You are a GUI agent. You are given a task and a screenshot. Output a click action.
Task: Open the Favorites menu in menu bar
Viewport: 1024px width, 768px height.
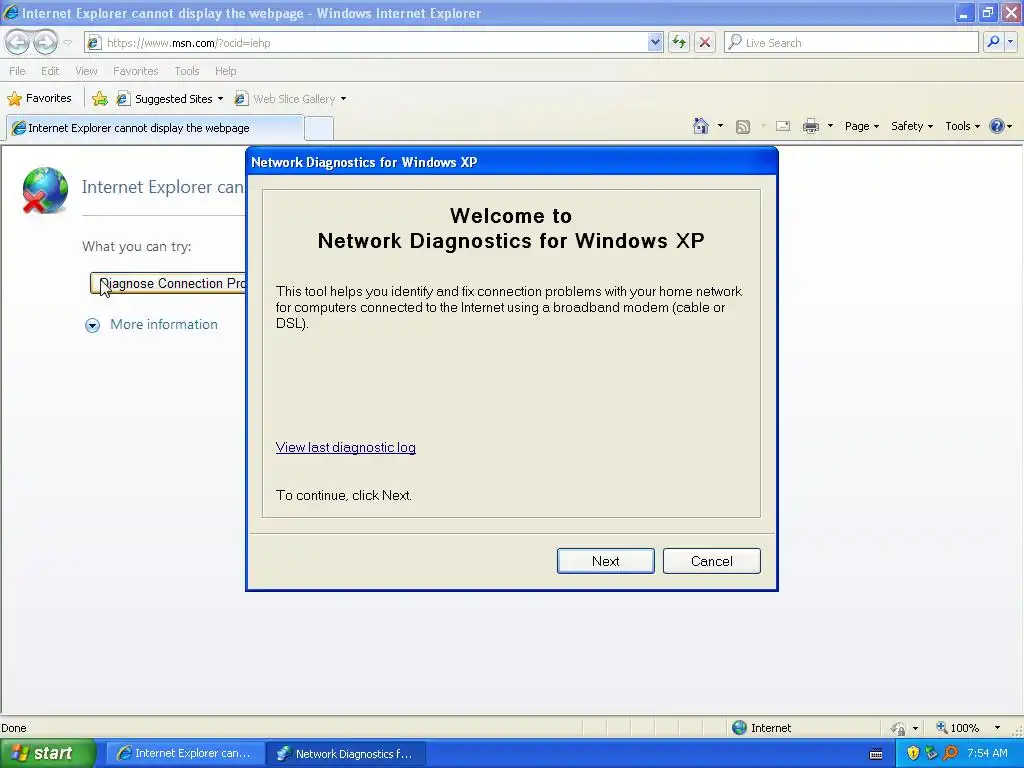click(x=135, y=71)
